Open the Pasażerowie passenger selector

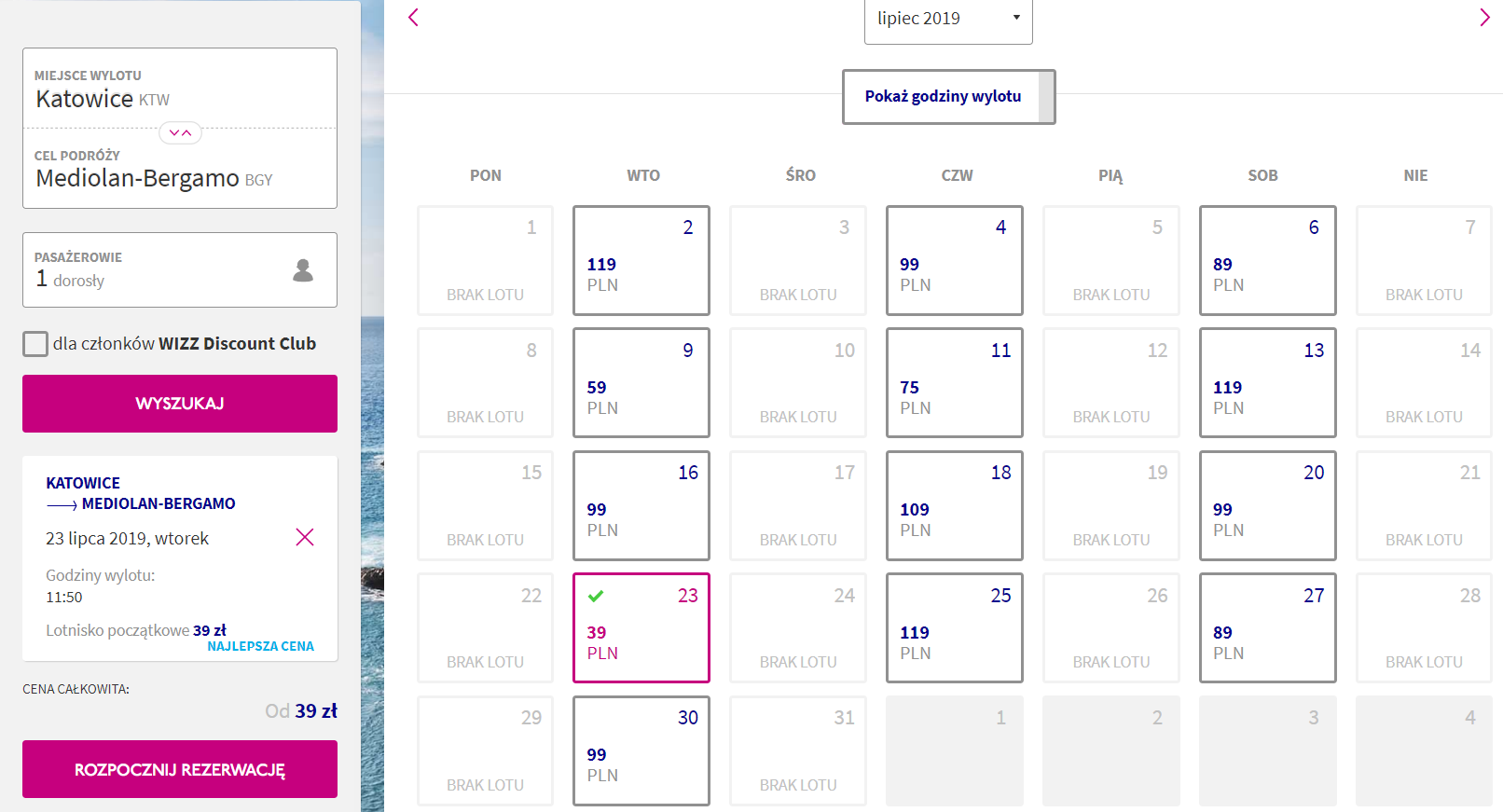click(x=180, y=269)
